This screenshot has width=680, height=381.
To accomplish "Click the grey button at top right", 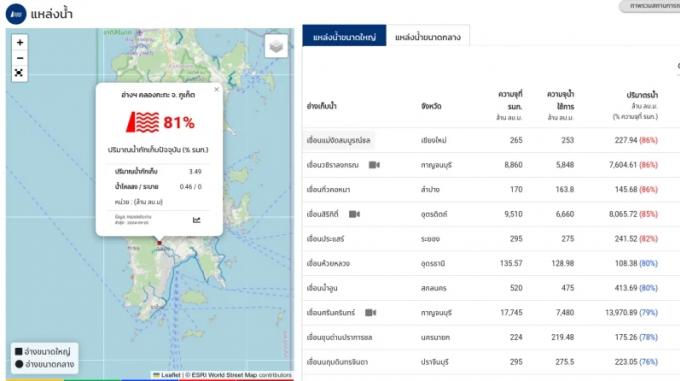I will click(650, 6).
